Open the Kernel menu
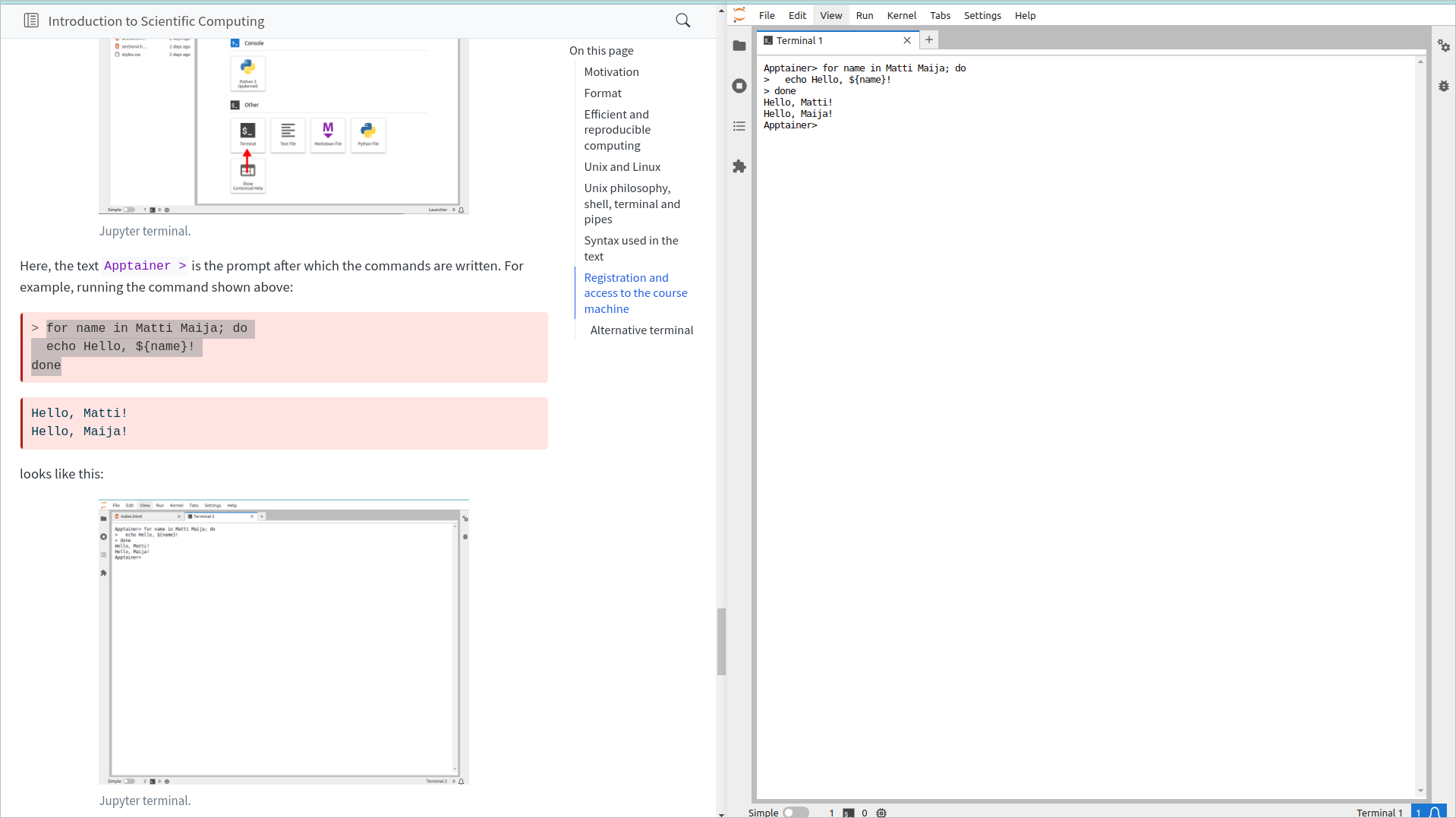This screenshot has width=1456, height=818. coord(902,15)
